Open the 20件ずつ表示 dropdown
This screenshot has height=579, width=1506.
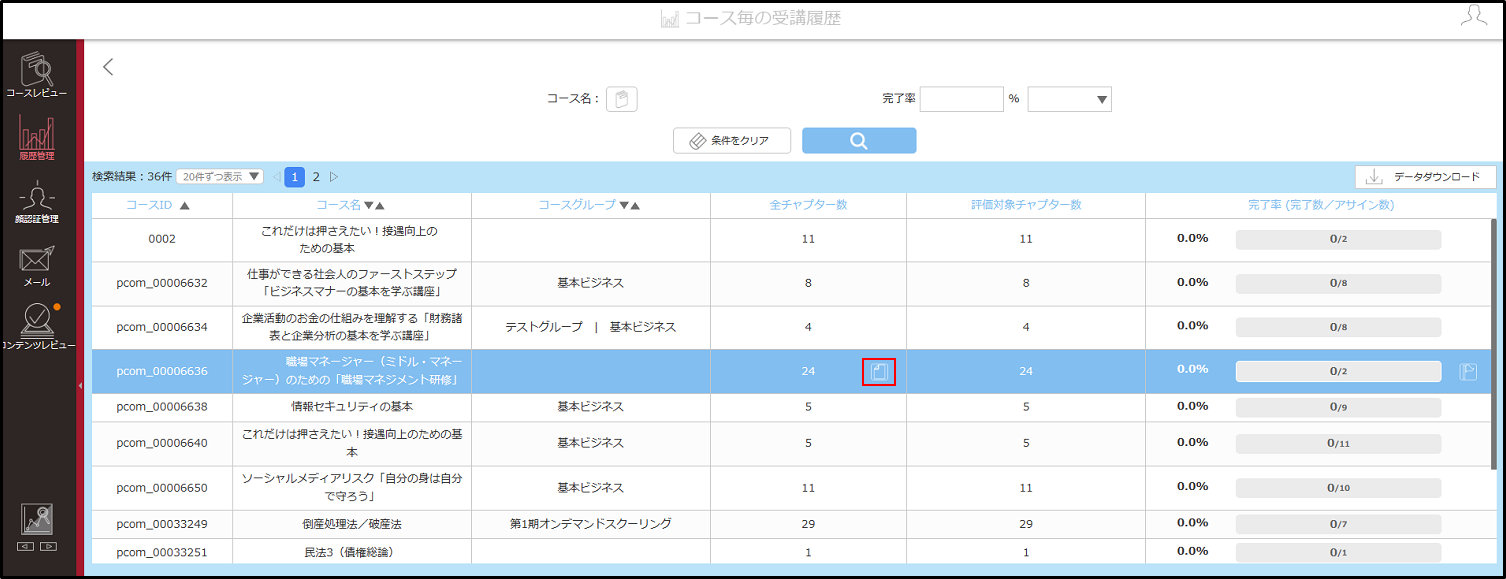click(x=220, y=177)
